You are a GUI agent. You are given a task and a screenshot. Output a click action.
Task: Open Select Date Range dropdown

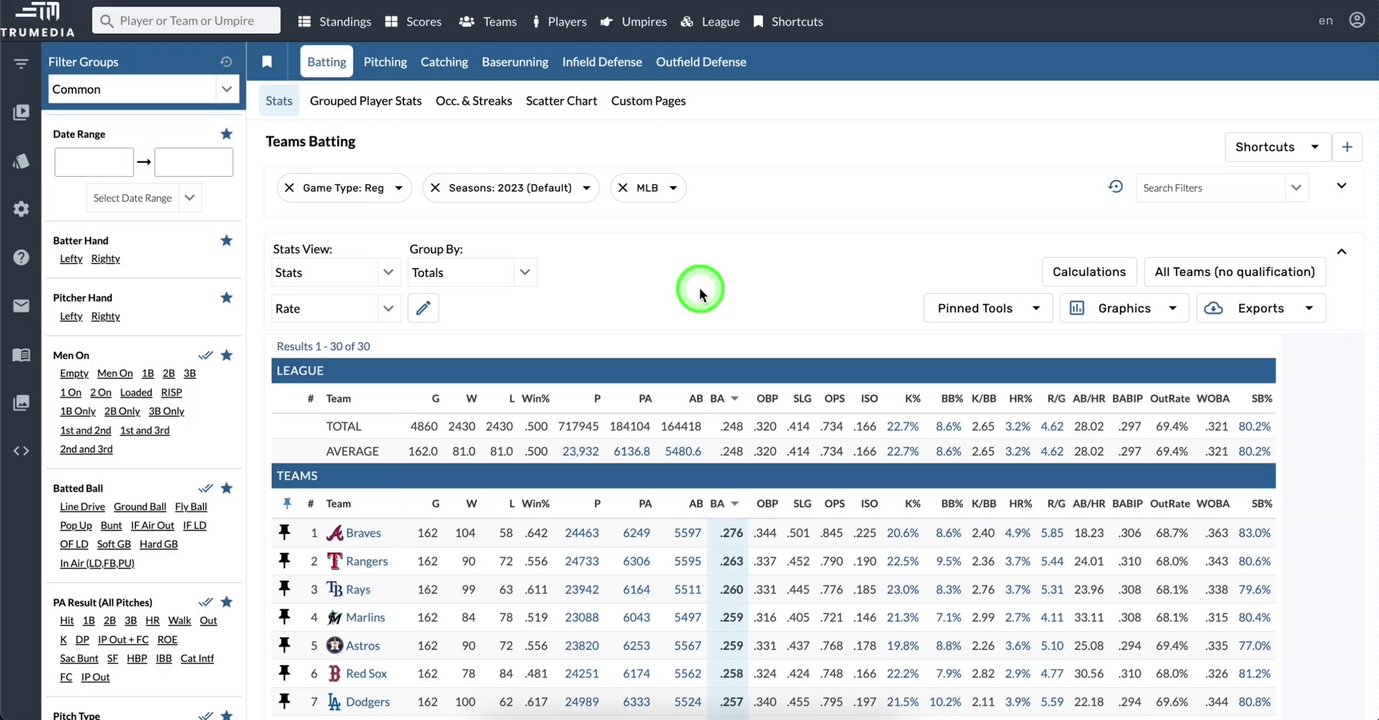tap(144, 198)
